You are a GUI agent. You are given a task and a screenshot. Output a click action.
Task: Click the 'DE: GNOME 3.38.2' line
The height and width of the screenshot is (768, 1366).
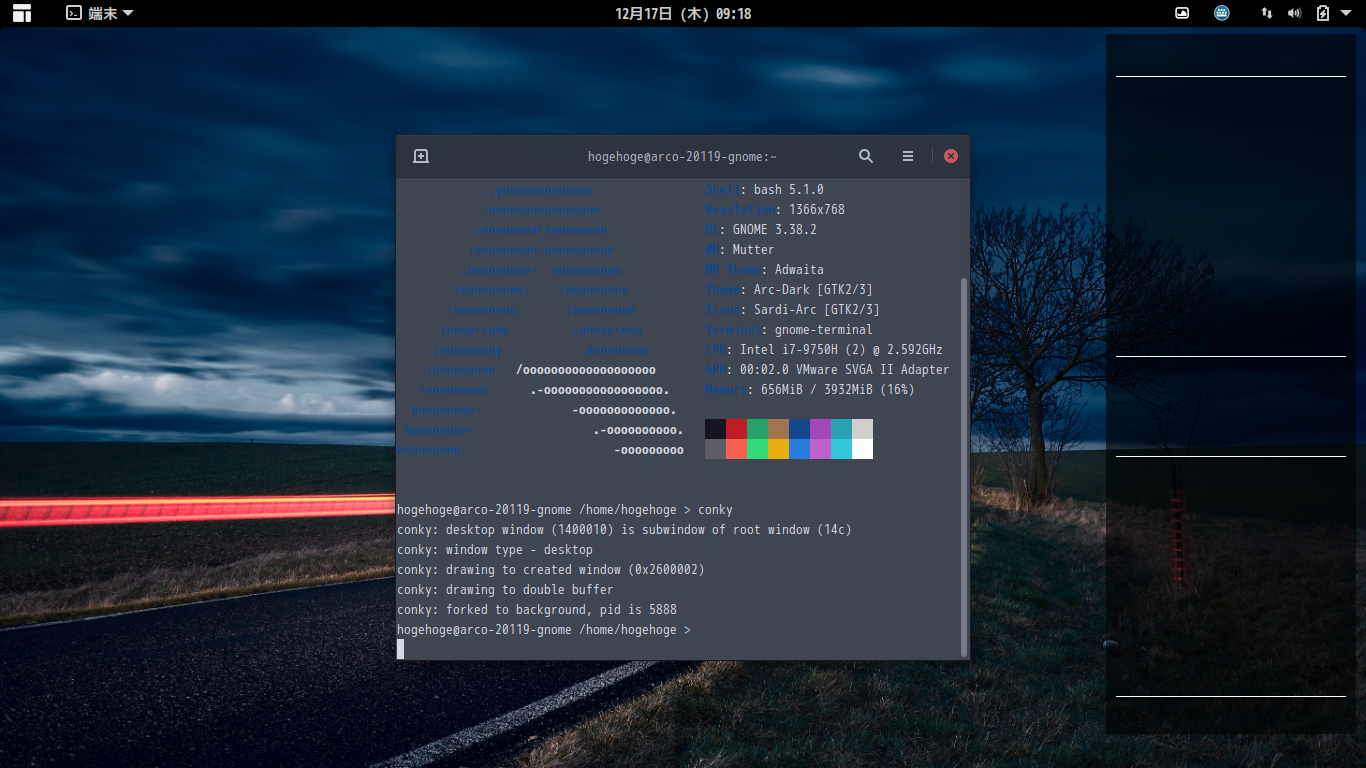(x=761, y=229)
